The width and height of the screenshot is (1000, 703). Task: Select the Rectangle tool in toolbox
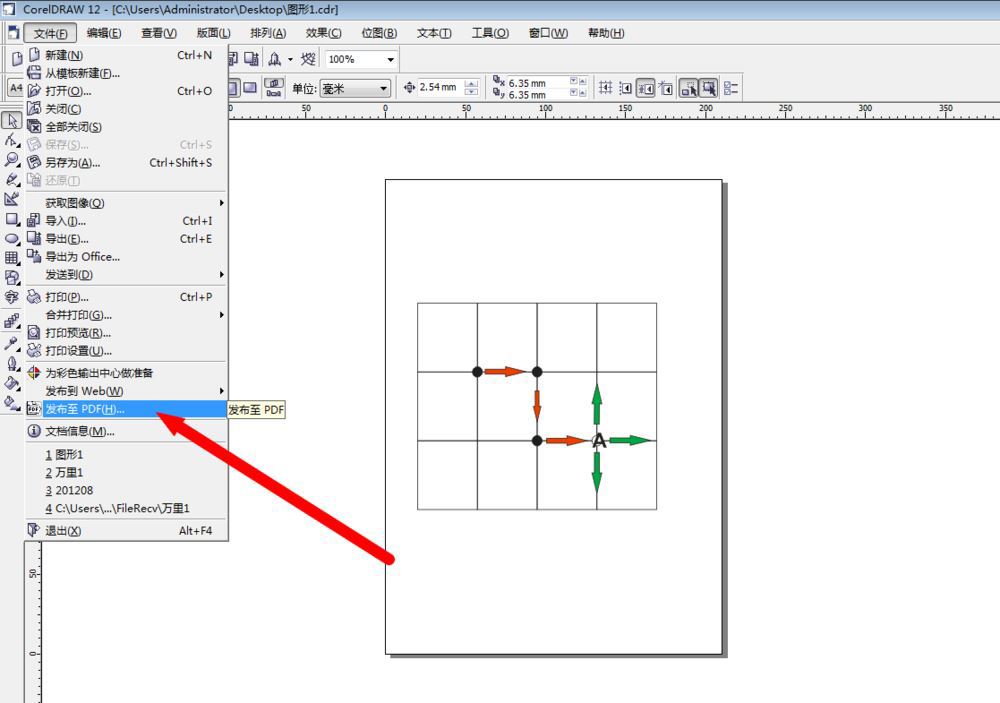[12, 219]
